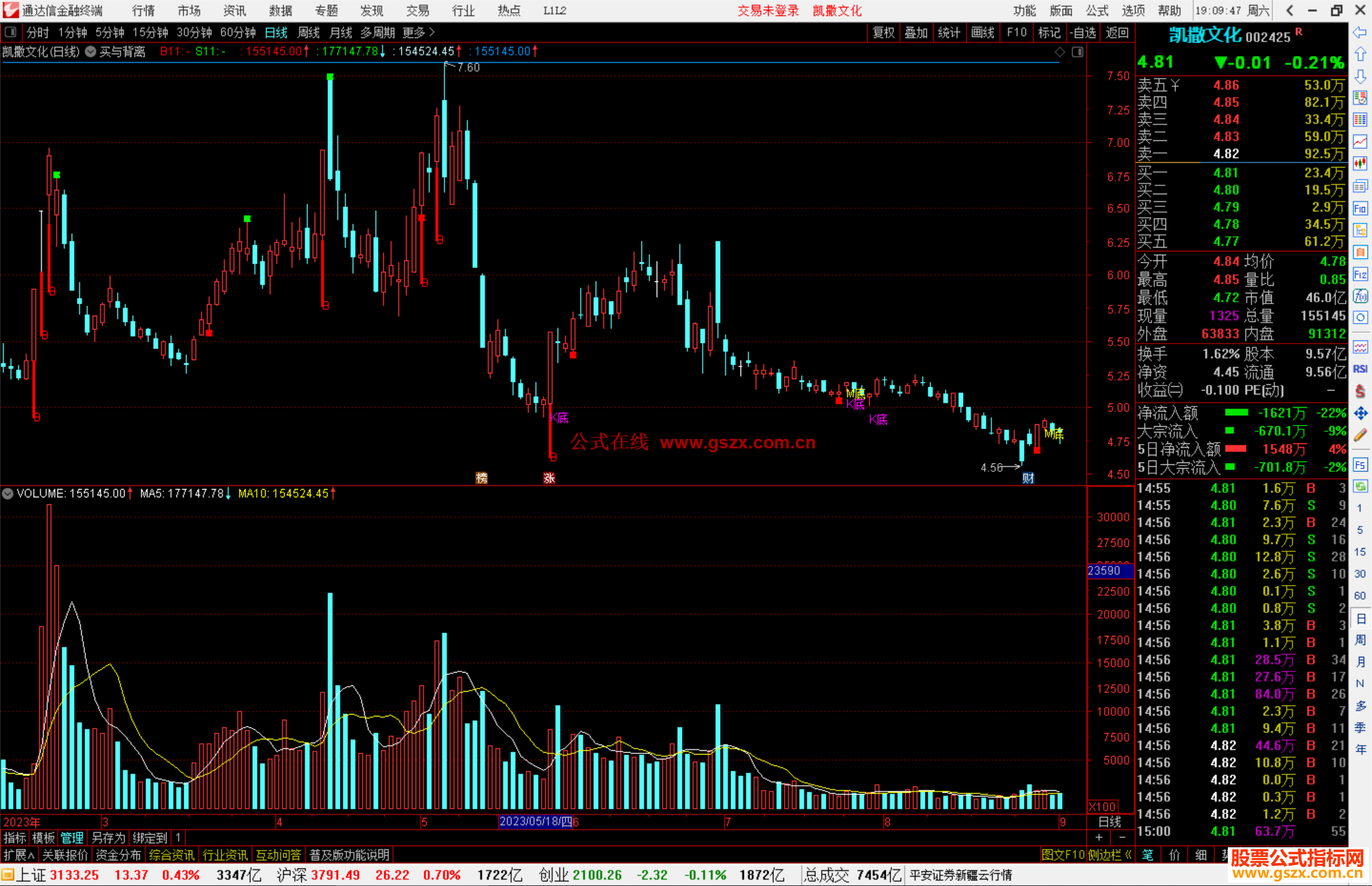
Task: Click the f(x) formula icon
Action: click(1360, 296)
